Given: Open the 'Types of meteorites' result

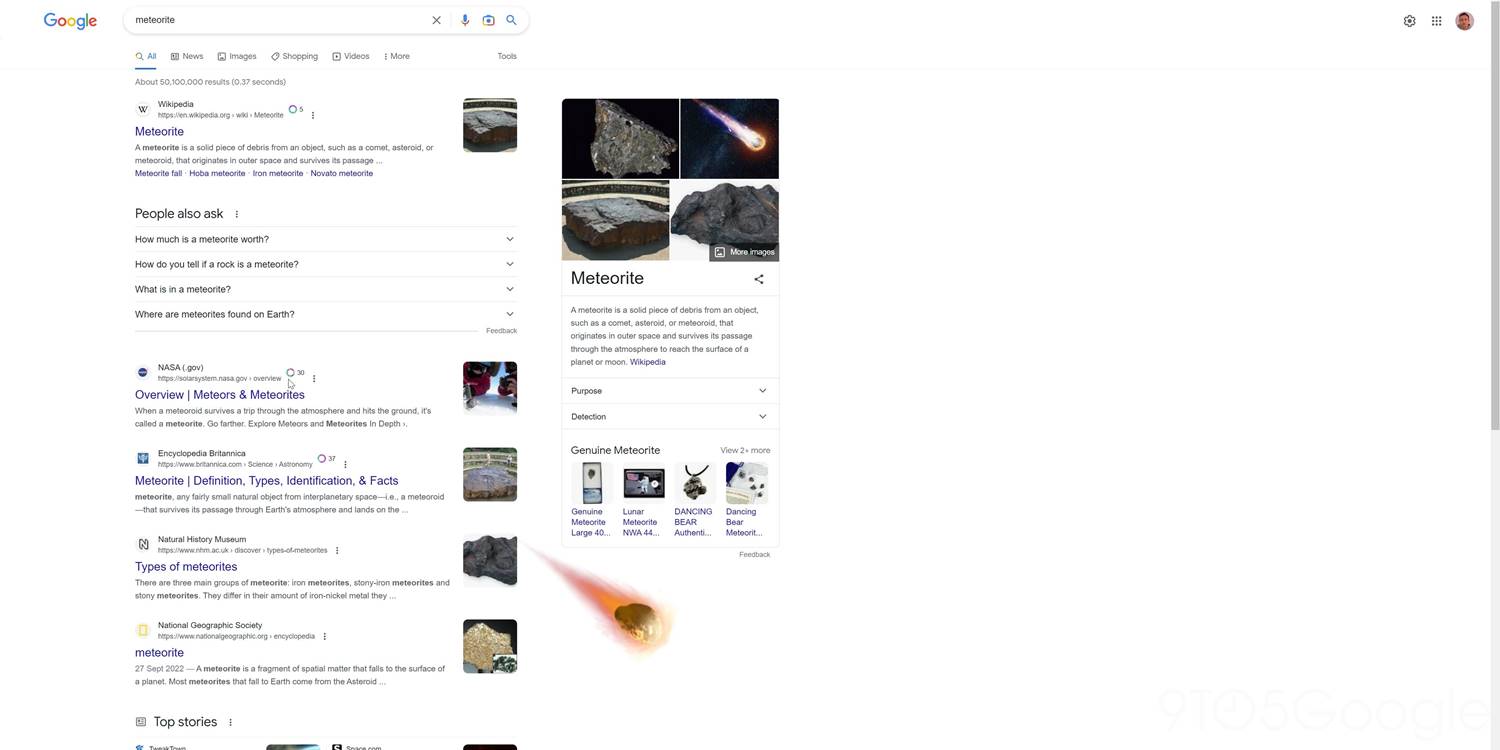Looking at the screenshot, I should point(185,566).
